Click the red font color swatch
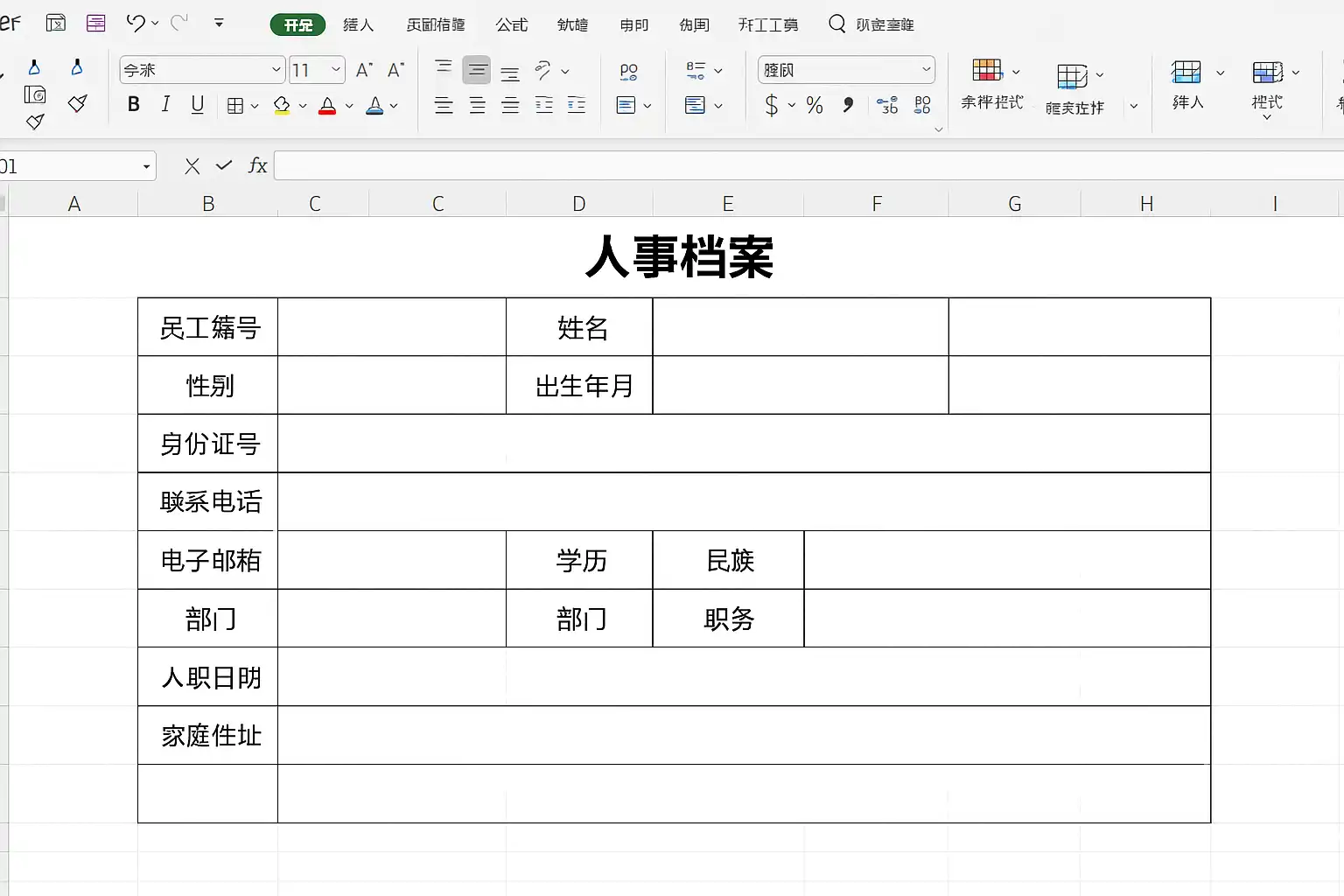Image resolution: width=1344 pixels, height=896 pixels. (327, 106)
